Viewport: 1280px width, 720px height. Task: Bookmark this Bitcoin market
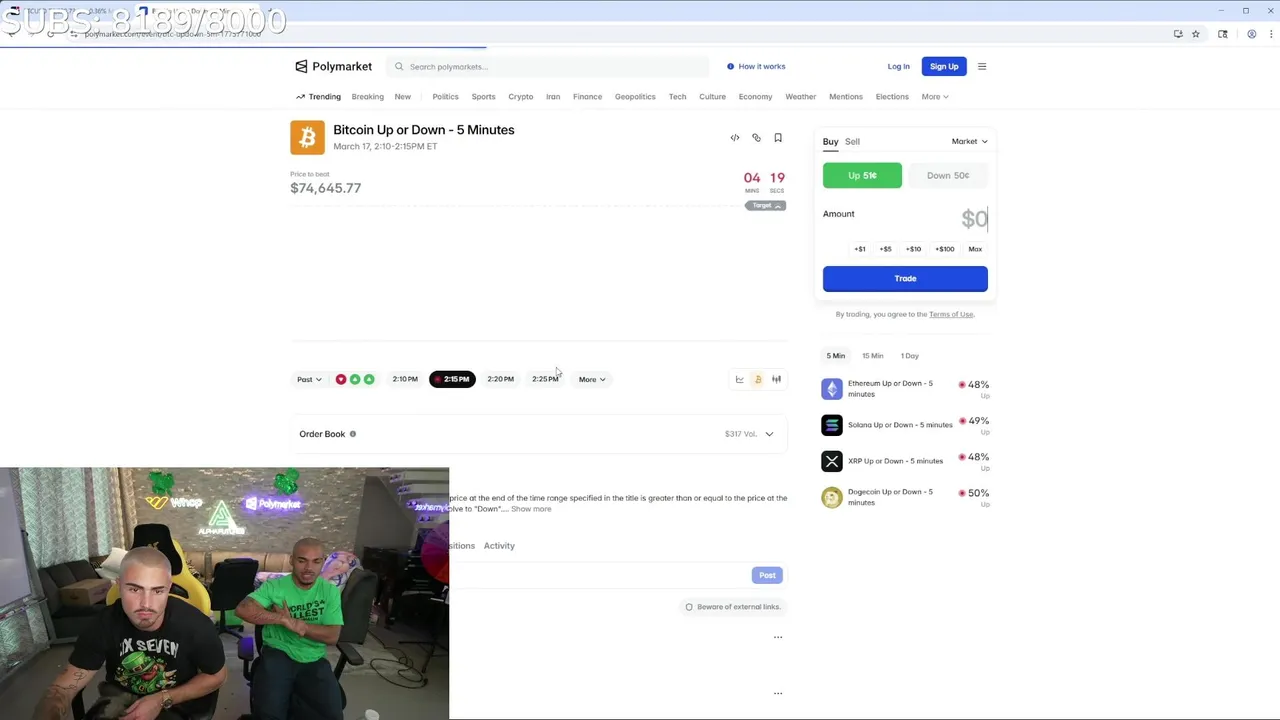click(x=778, y=138)
